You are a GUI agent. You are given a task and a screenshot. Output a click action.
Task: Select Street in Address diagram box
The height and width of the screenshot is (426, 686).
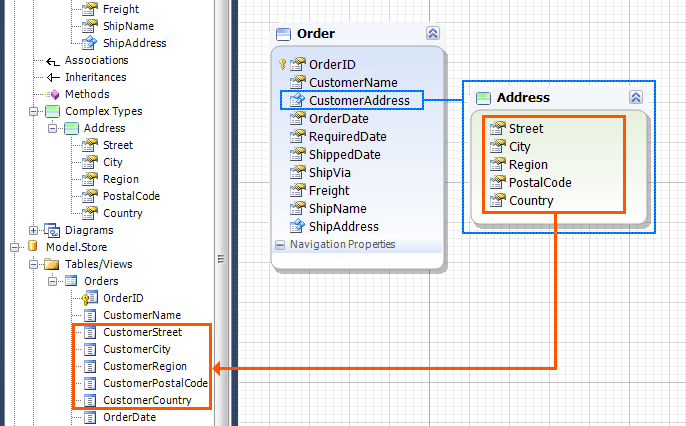click(x=526, y=129)
